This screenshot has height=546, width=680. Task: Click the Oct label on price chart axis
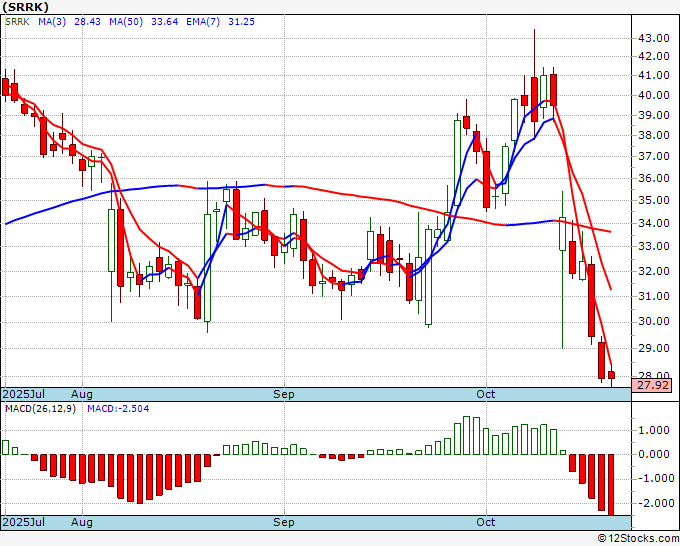[486, 394]
